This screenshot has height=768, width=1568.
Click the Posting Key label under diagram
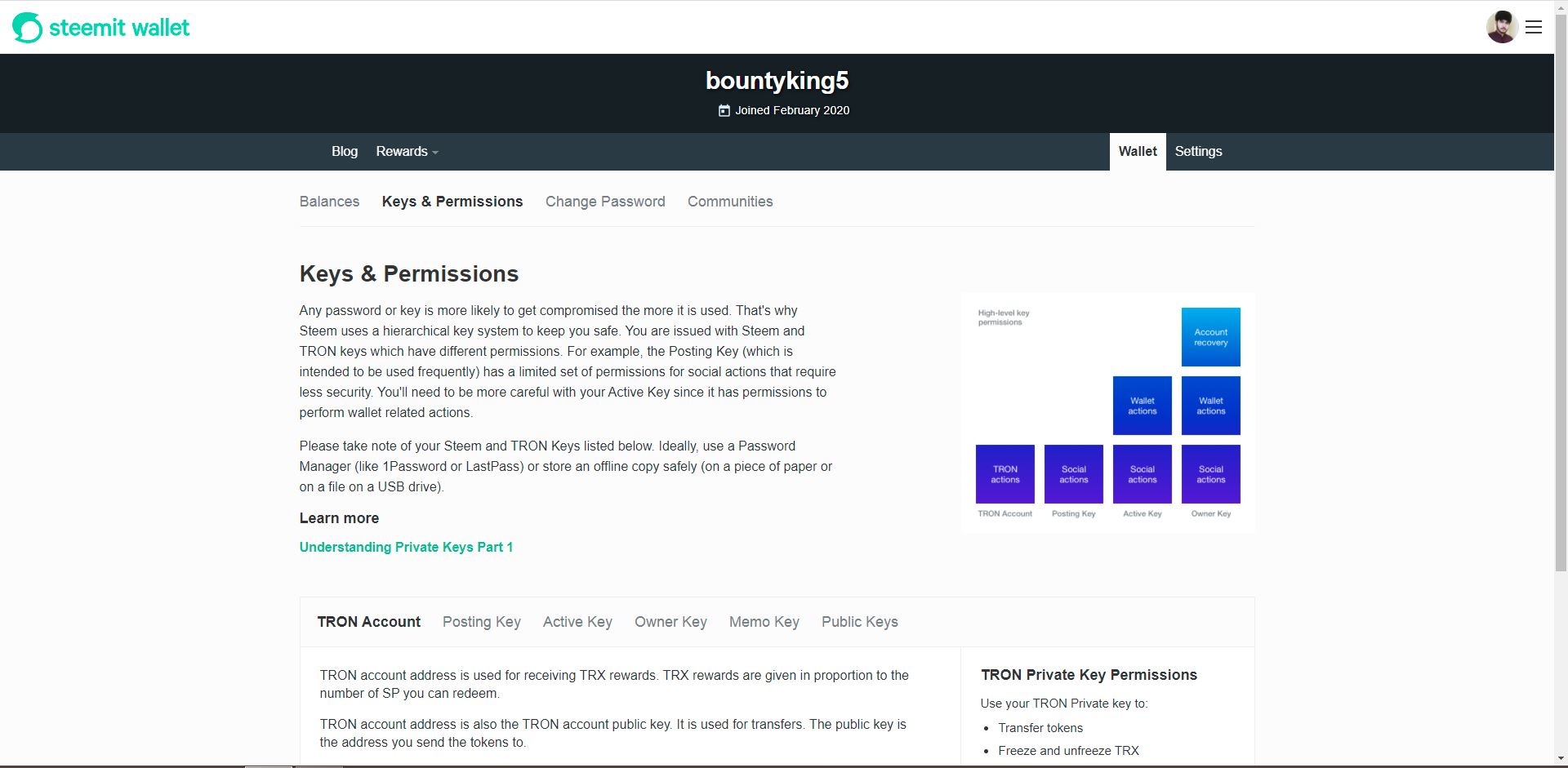(x=1074, y=513)
